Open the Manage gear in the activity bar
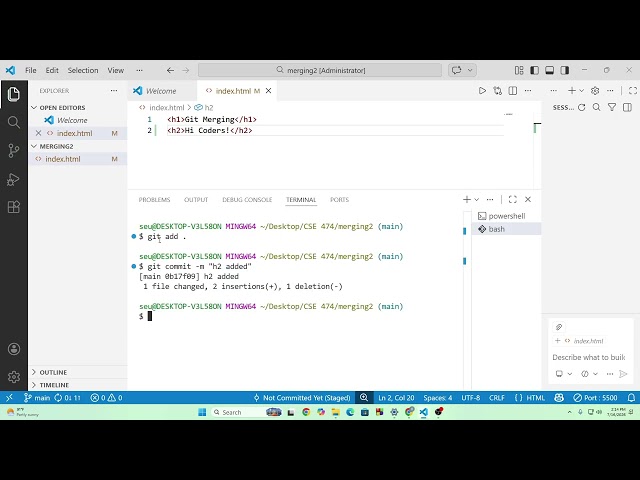Viewport: 640px width, 480px height. pos(13,376)
